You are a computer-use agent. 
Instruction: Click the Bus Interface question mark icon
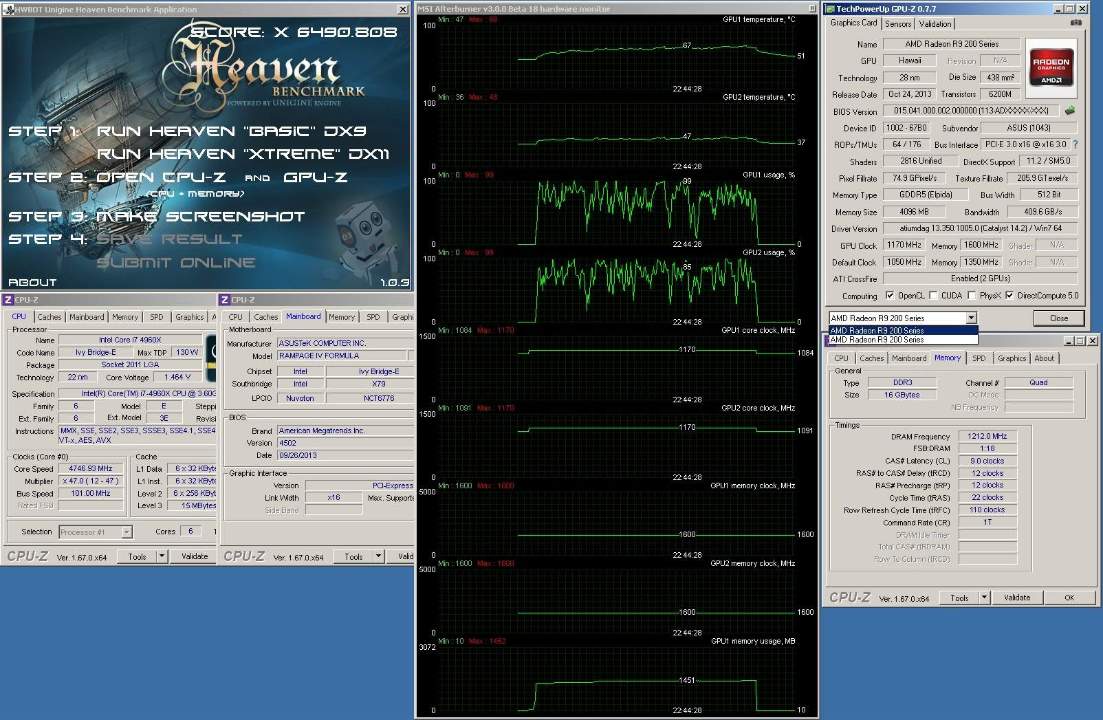(1075, 144)
